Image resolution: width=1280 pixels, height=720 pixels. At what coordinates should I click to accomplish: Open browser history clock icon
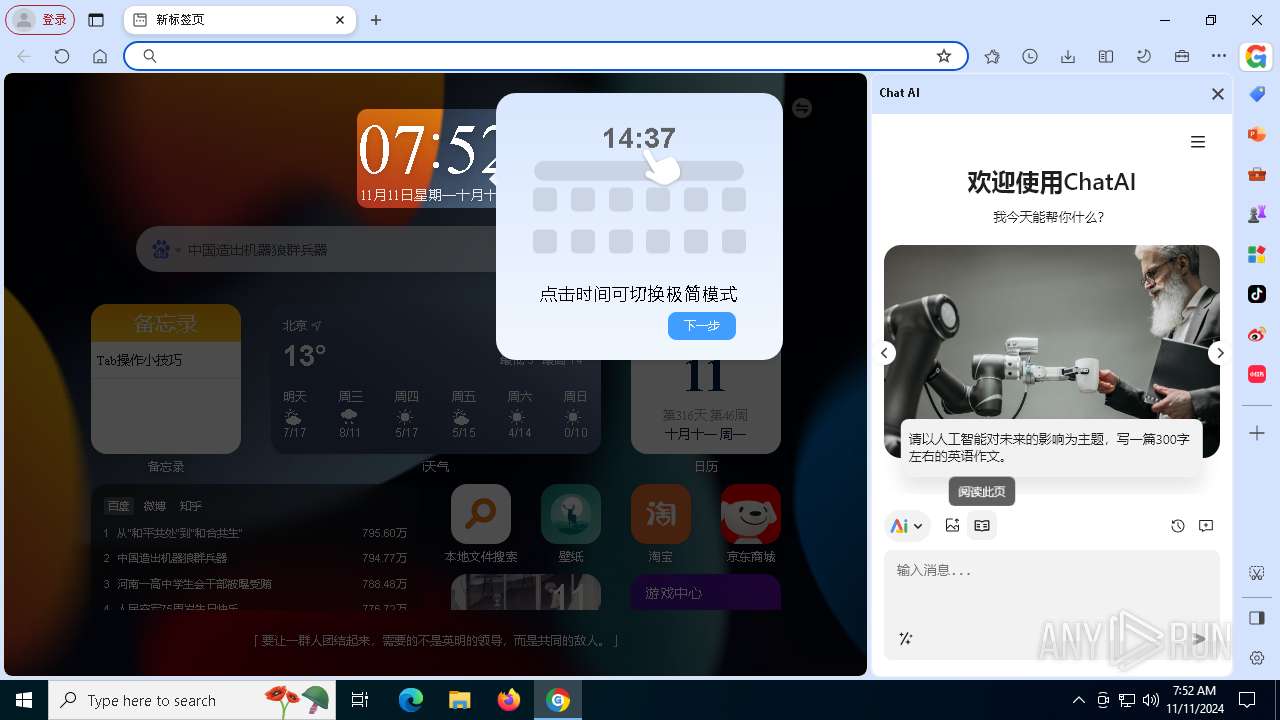[1030, 57]
